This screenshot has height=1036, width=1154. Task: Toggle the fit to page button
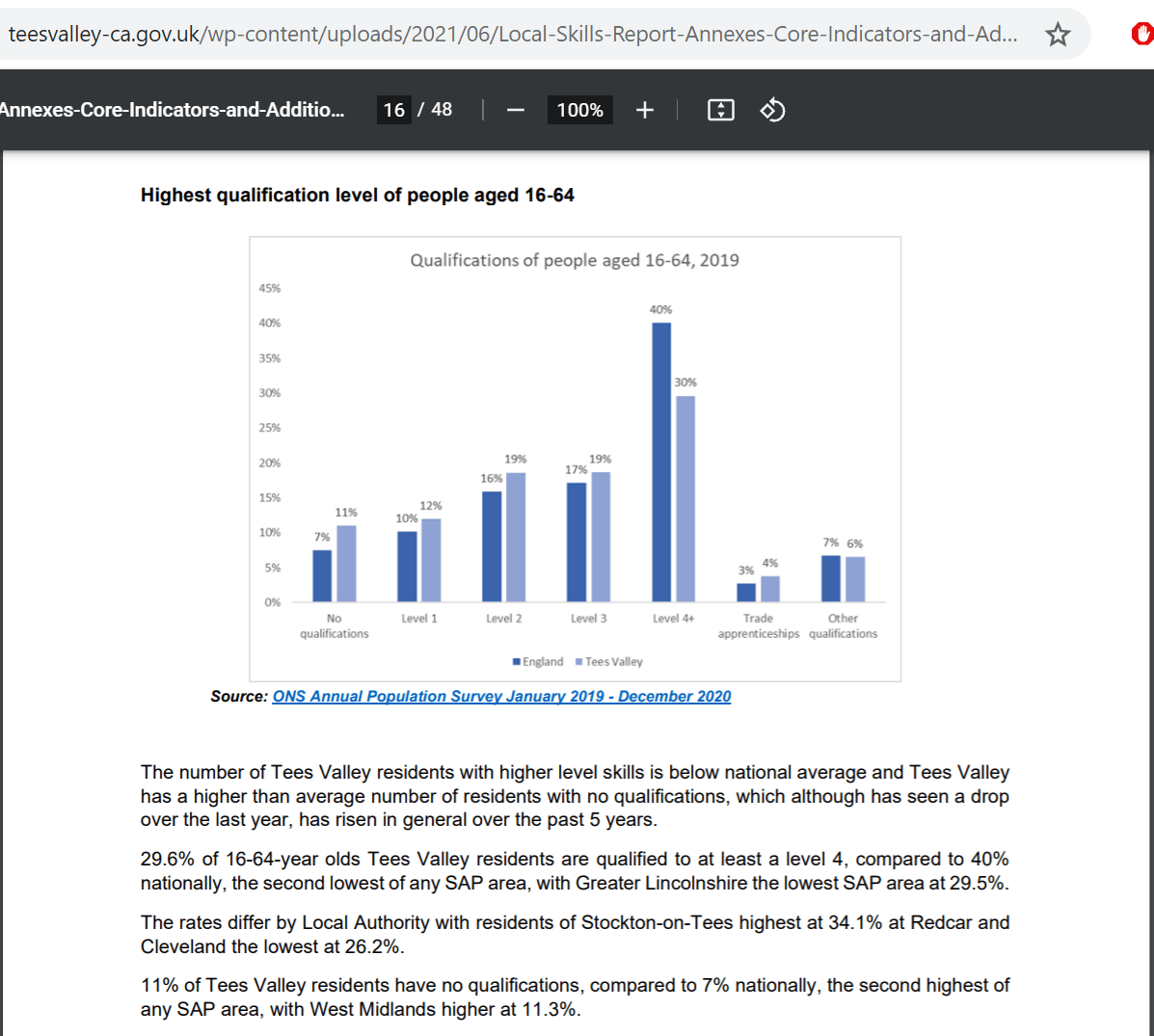721,110
